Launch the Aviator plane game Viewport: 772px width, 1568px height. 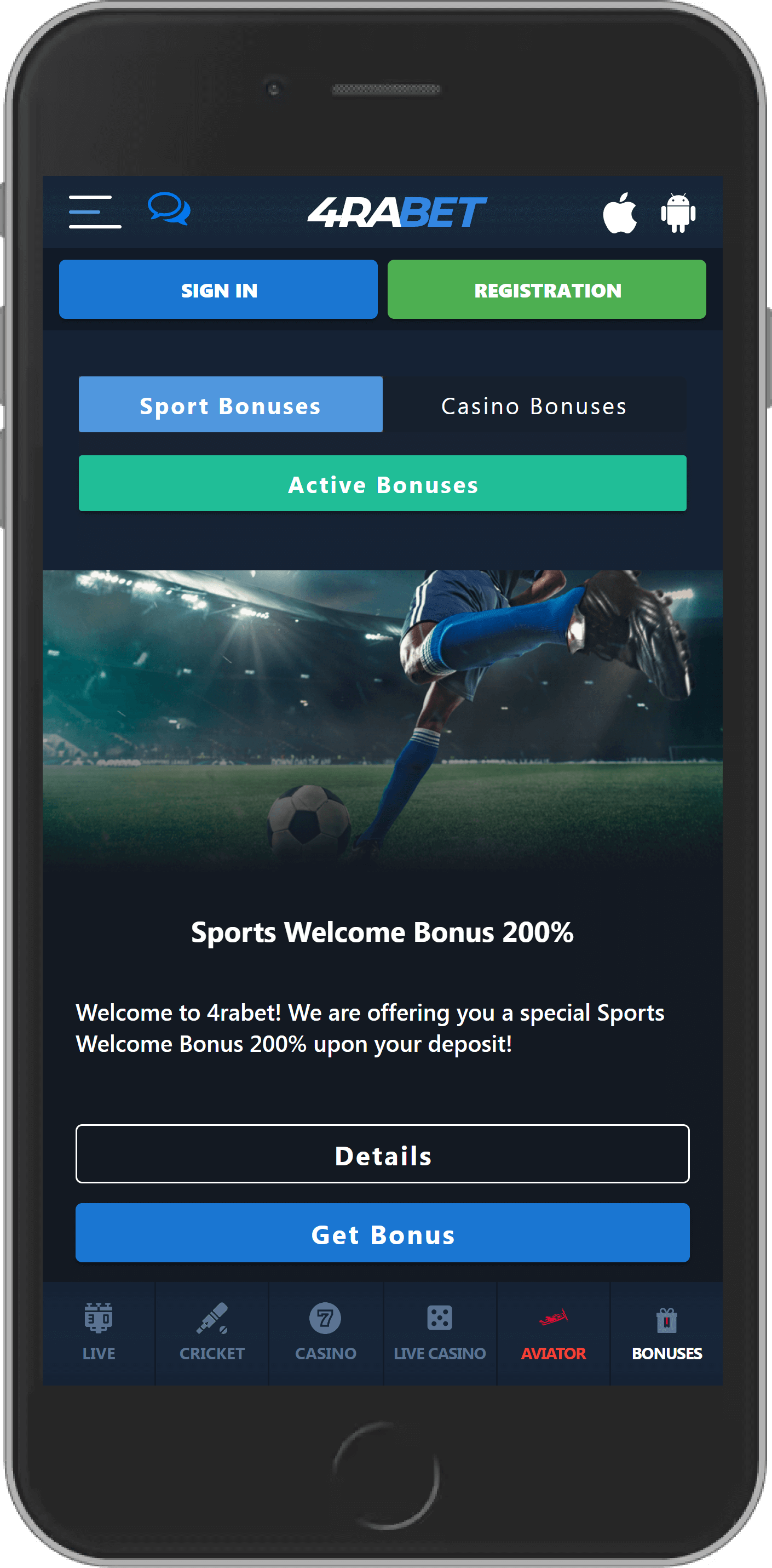pos(553,1333)
